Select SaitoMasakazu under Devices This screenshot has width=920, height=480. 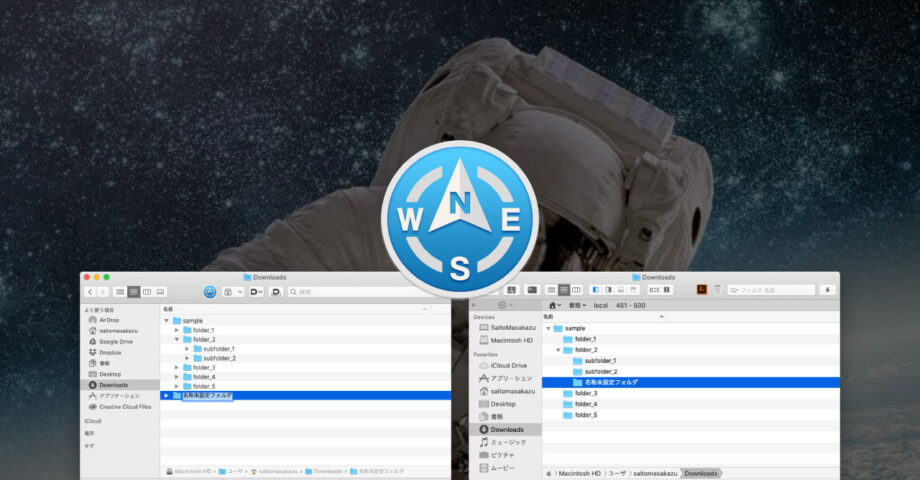[513, 327]
